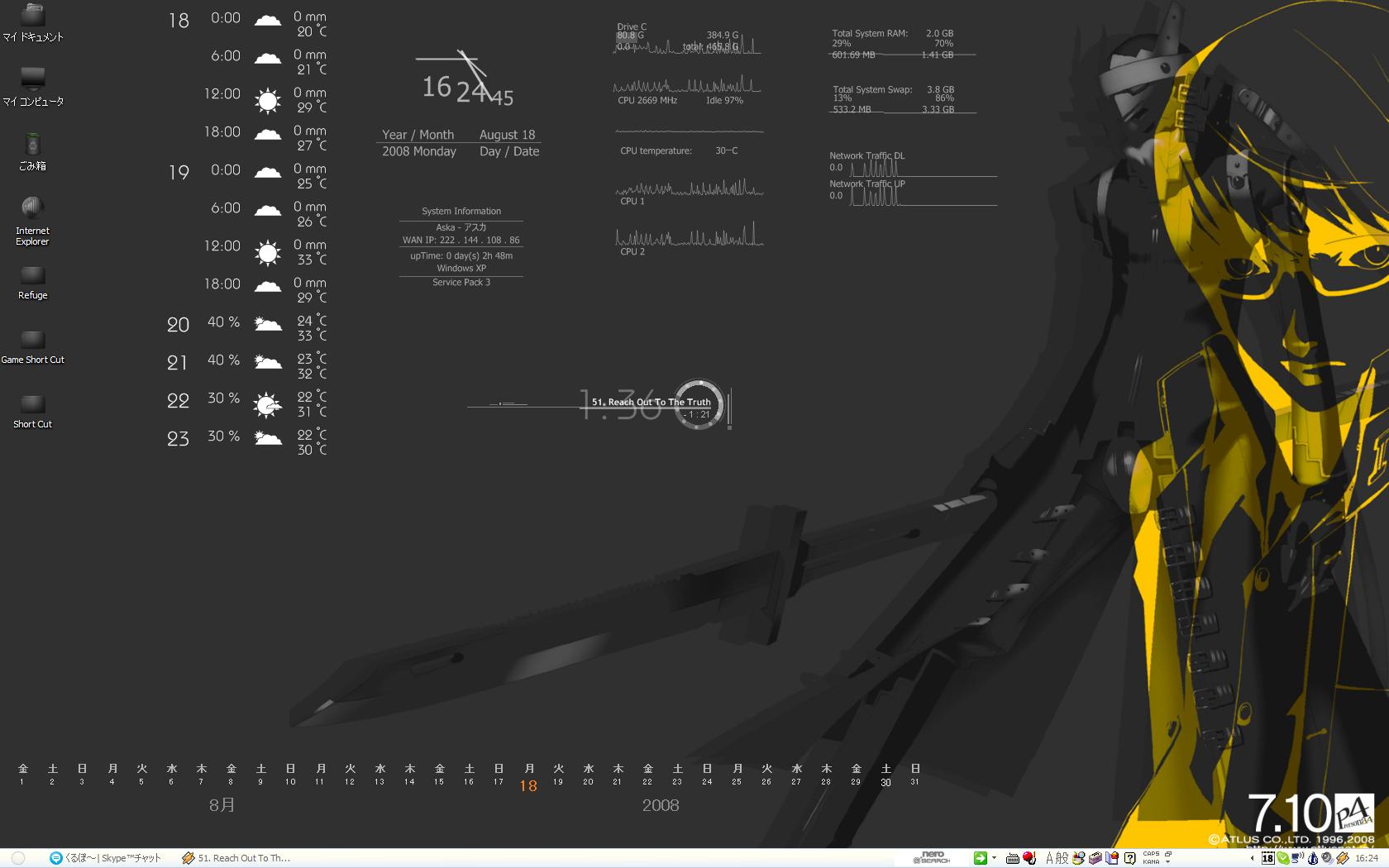Adjust the vertical volume bar by player ring
The width and height of the screenshot is (1389, 868).
coord(729,408)
